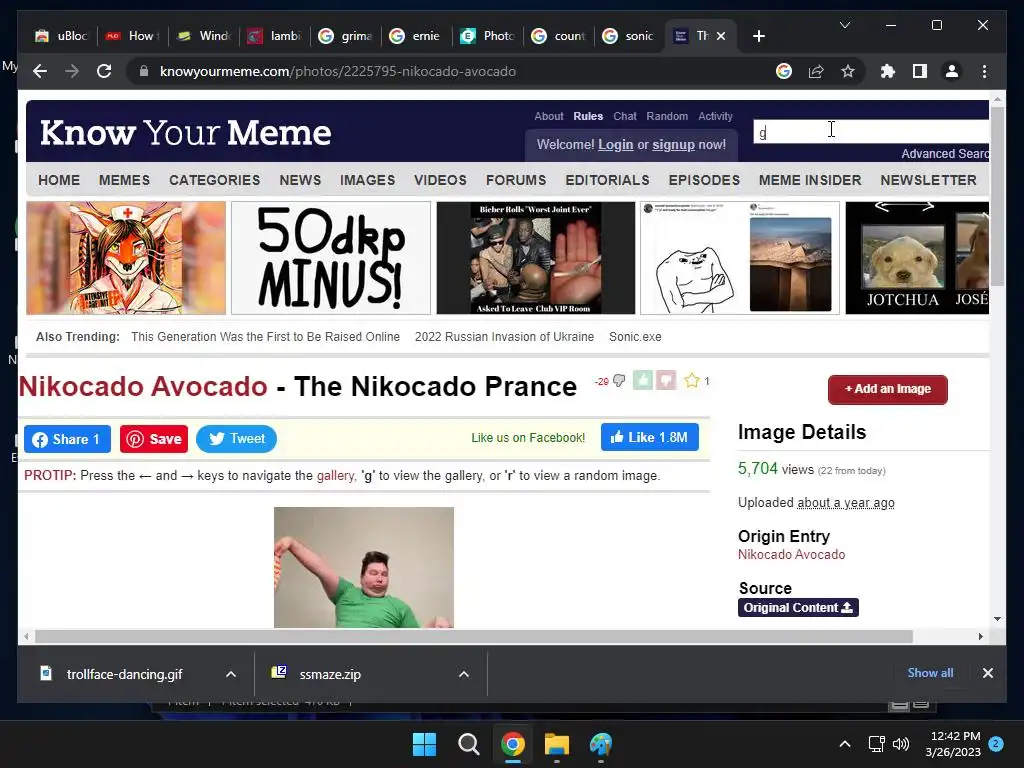Close the downloads bar

pyautogui.click(x=987, y=673)
